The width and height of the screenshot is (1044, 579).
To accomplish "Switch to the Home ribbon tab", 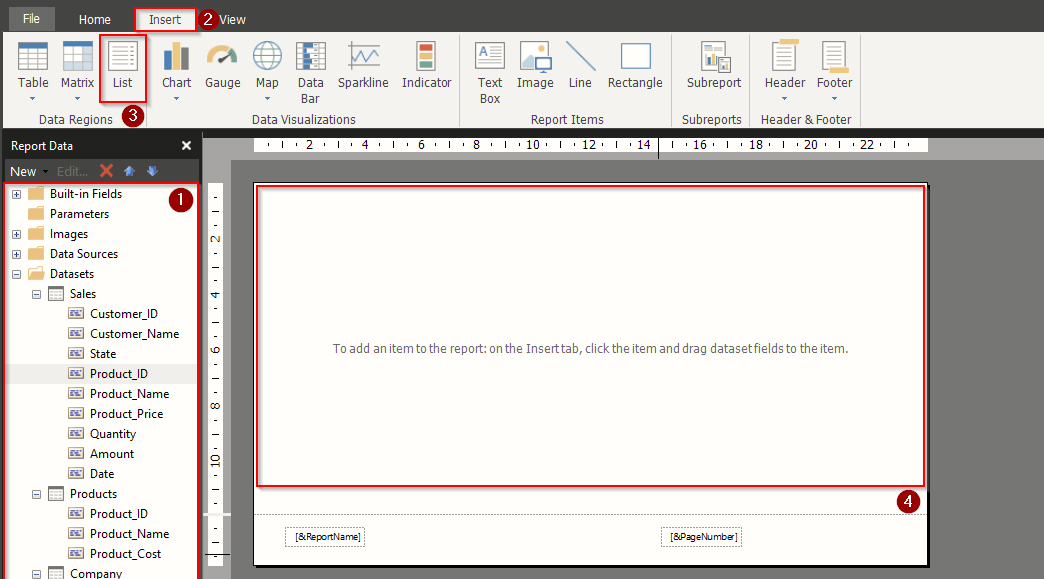I will point(94,18).
